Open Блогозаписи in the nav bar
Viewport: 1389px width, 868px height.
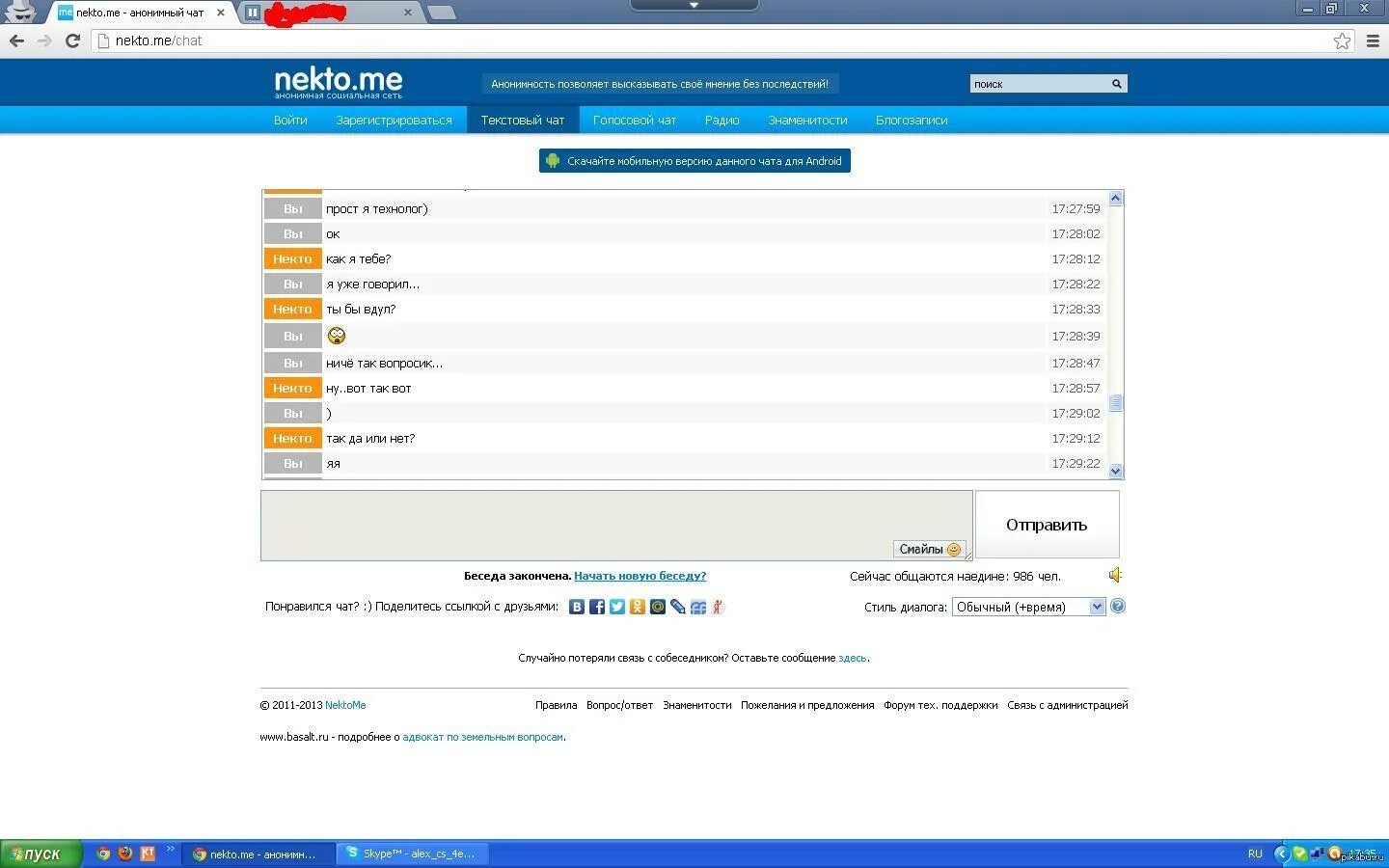pos(912,120)
